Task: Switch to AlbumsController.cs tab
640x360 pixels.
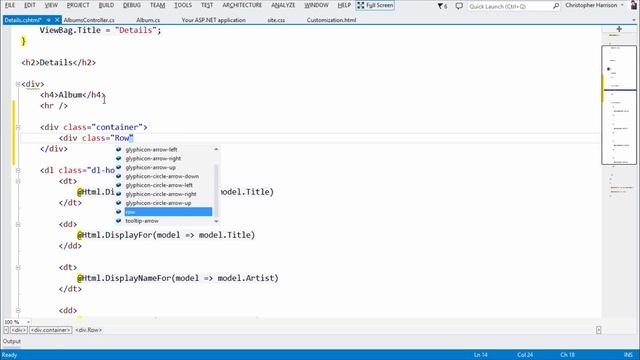Action: [x=89, y=20]
